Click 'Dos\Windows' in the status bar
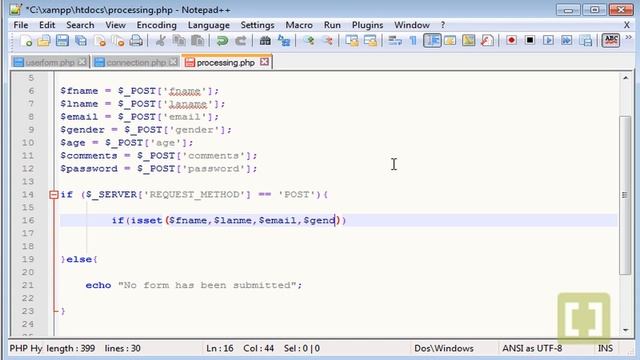Screen dimensions: 640x360 coord(444,348)
